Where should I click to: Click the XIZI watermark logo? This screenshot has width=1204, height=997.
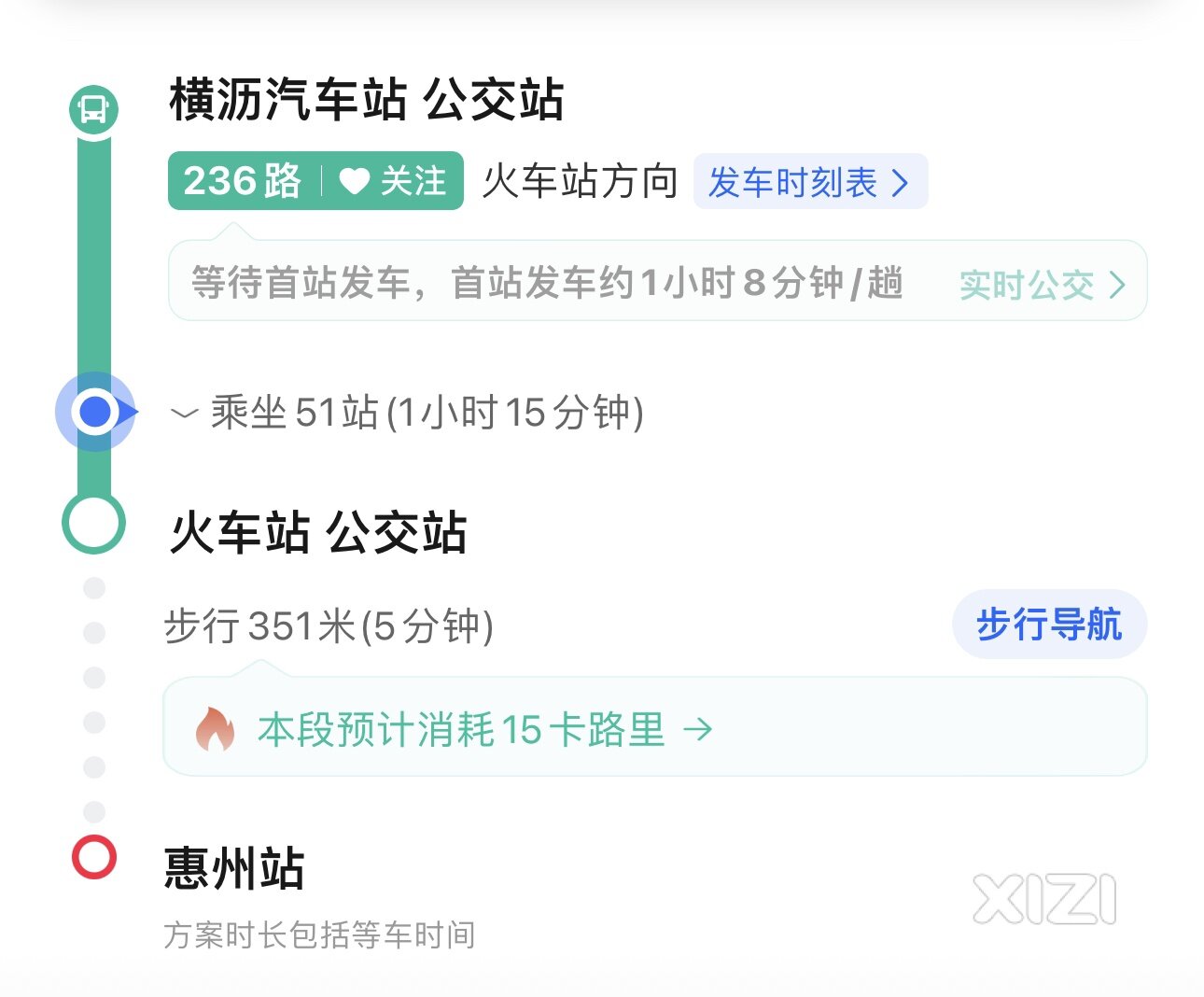tap(1044, 899)
